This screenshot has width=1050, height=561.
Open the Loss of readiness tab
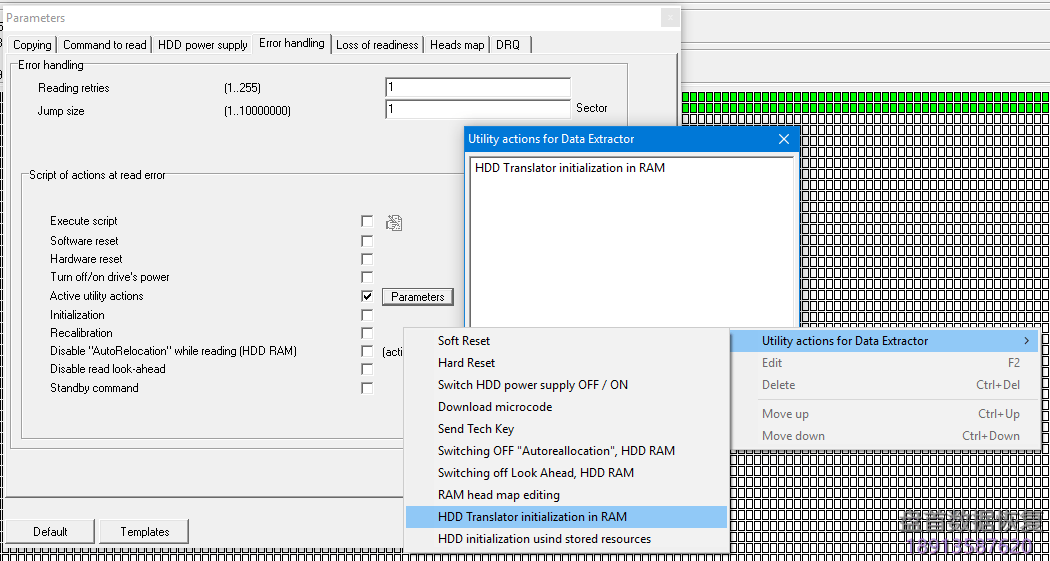377,45
